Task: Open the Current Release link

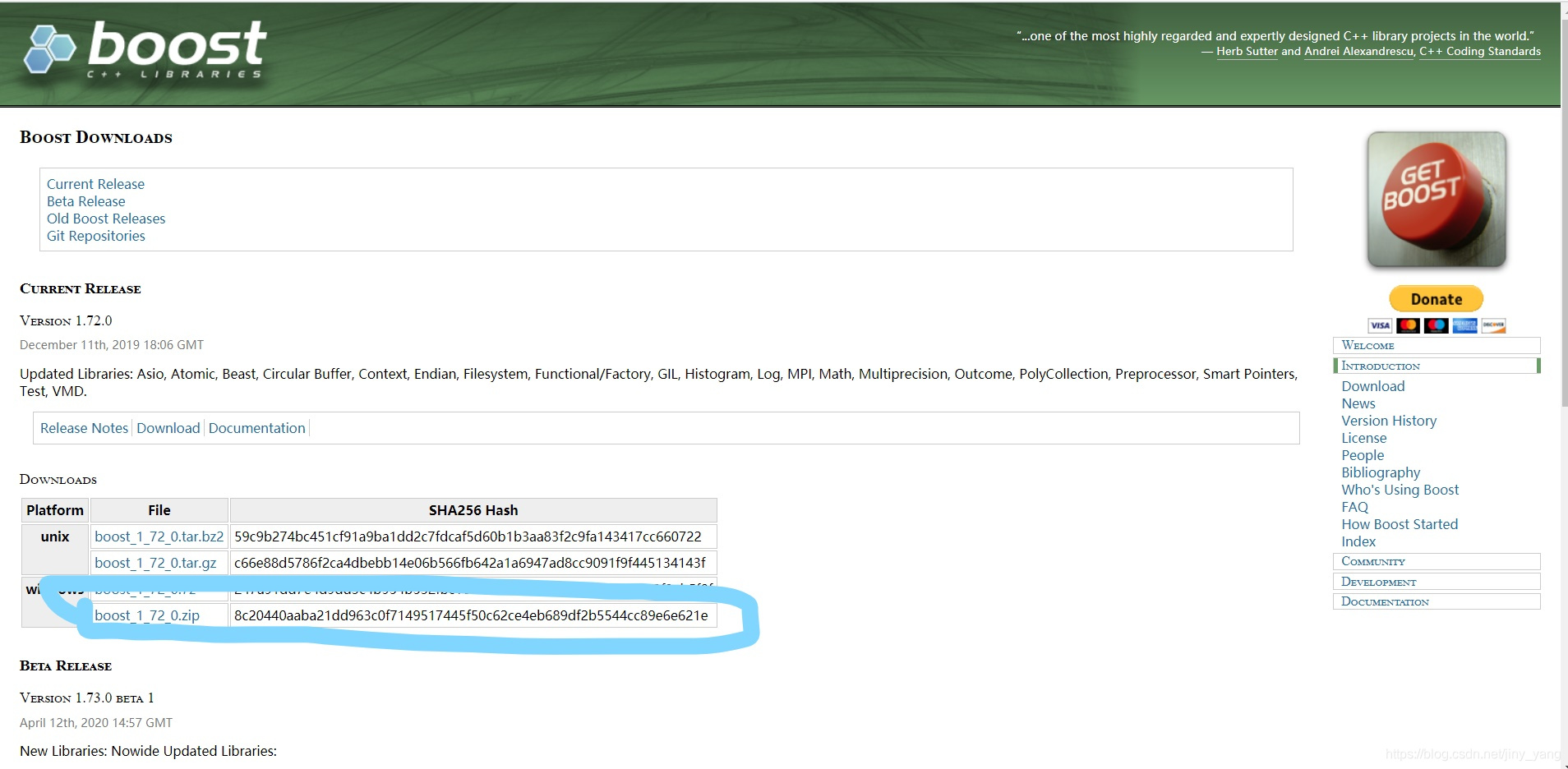Action: pyautogui.click(x=95, y=184)
